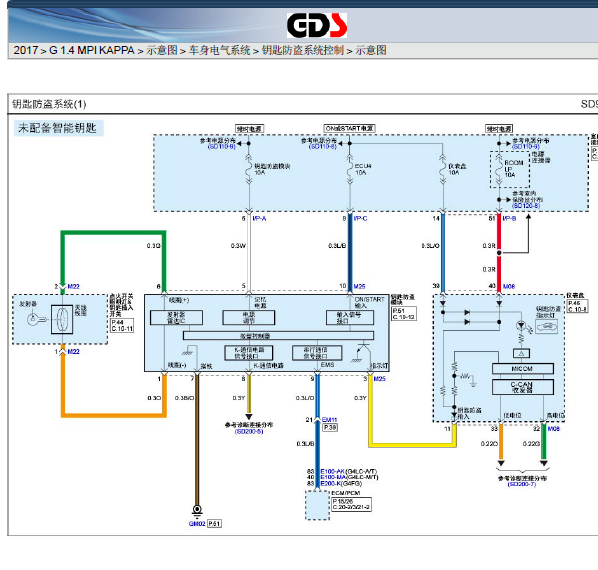The height and width of the screenshot is (570, 598).
Task: Click M22 connector label at pin 2
Action: pos(74,287)
